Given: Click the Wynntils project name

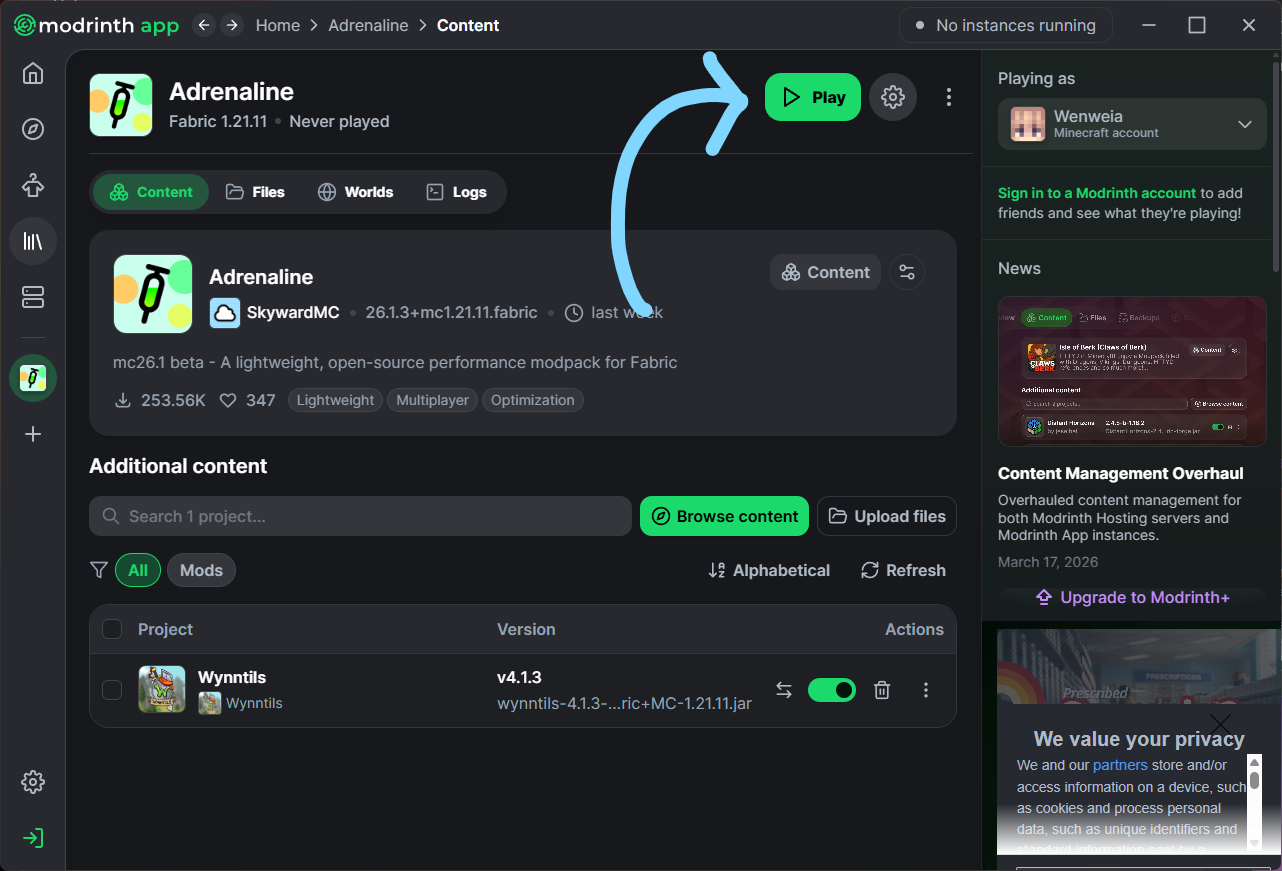Looking at the screenshot, I should click(x=232, y=677).
